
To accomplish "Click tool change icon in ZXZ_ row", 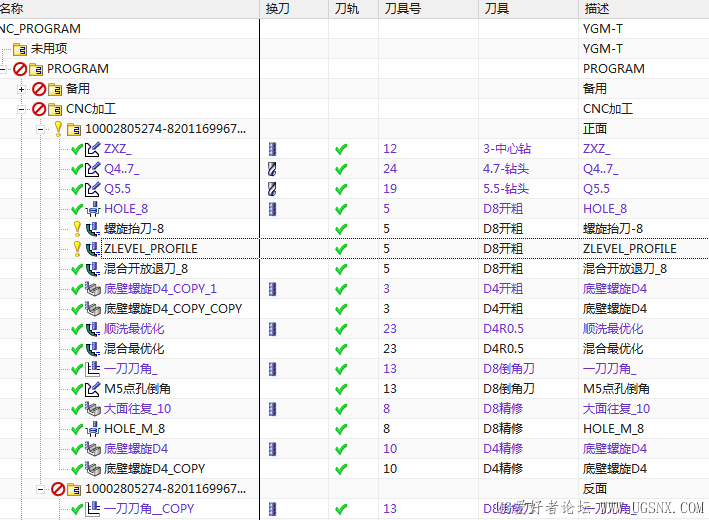I will coord(272,149).
